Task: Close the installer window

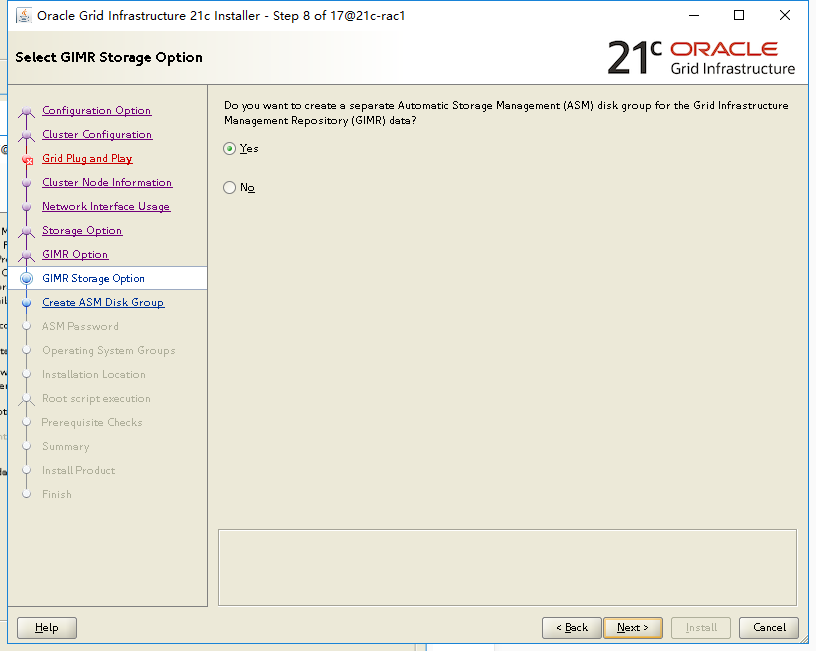Action: tap(785, 15)
